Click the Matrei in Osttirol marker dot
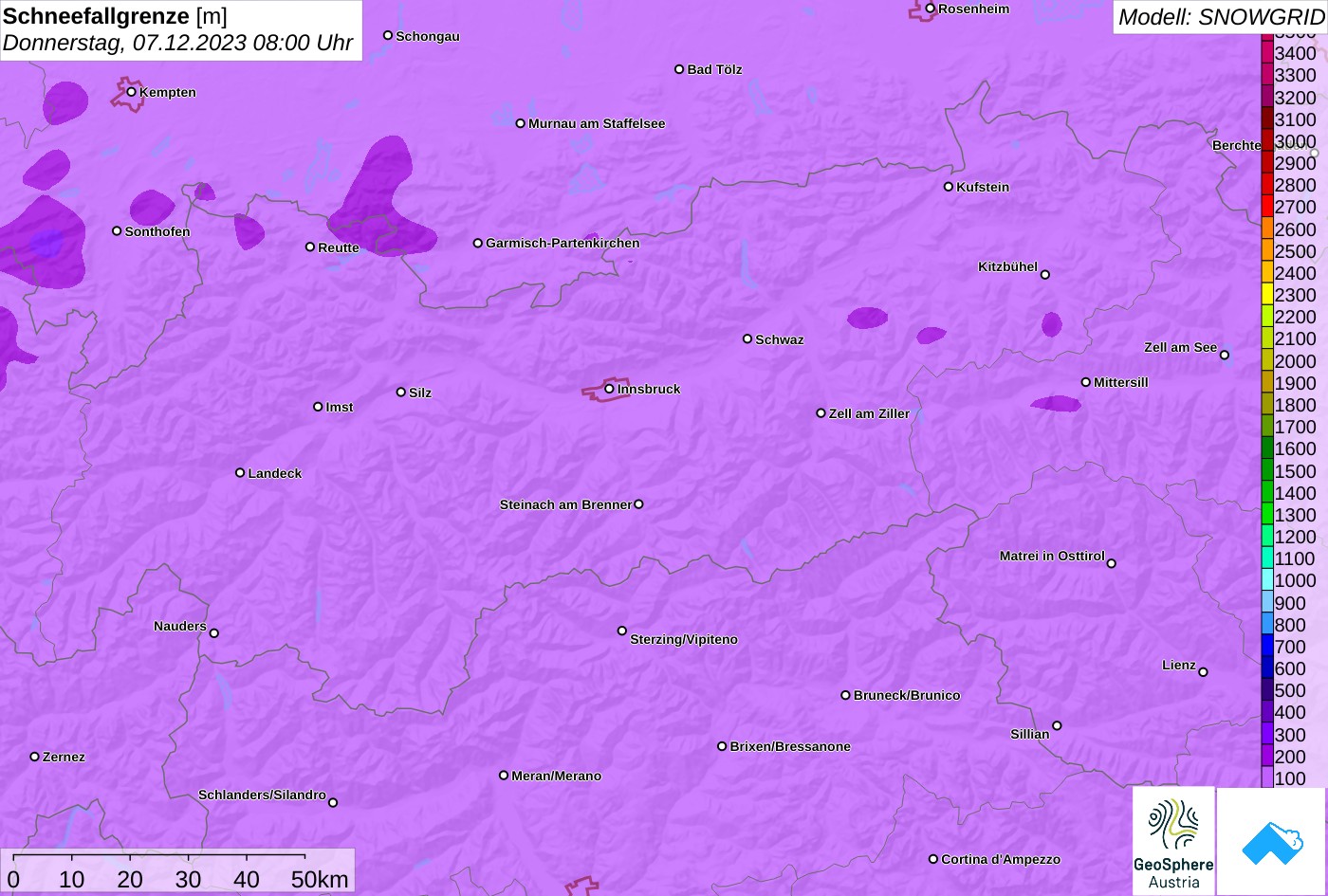The height and width of the screenshot is (896, 1328). point(1112,563)
